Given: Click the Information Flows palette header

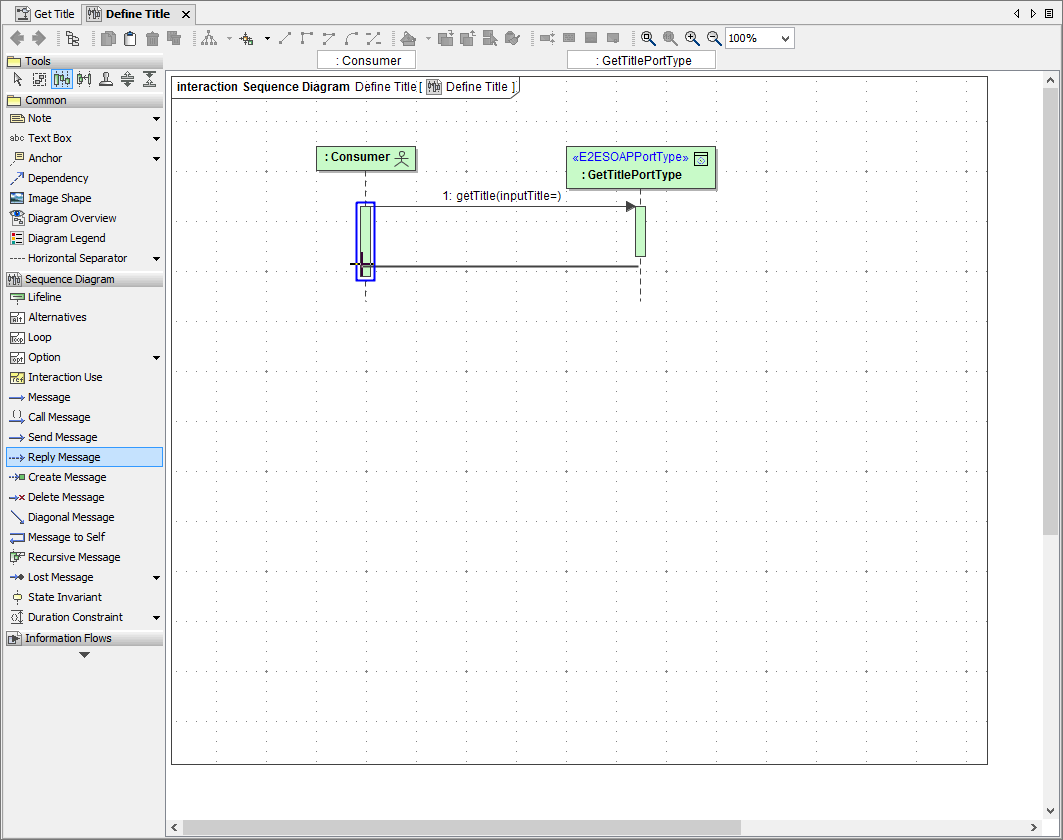Looking at the screenshot, I should [68, 638].
